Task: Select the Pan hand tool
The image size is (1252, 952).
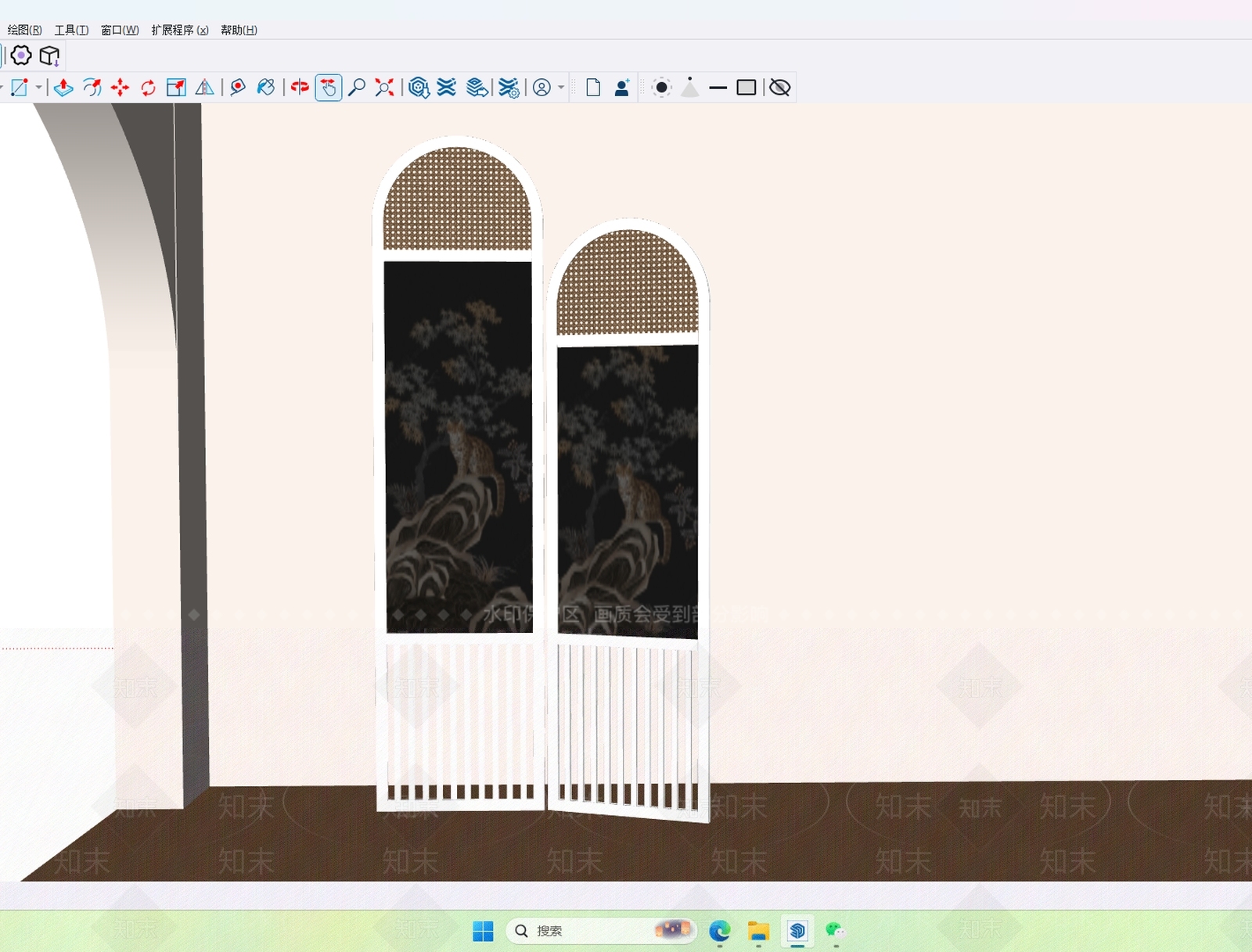Action: [329, 88]
